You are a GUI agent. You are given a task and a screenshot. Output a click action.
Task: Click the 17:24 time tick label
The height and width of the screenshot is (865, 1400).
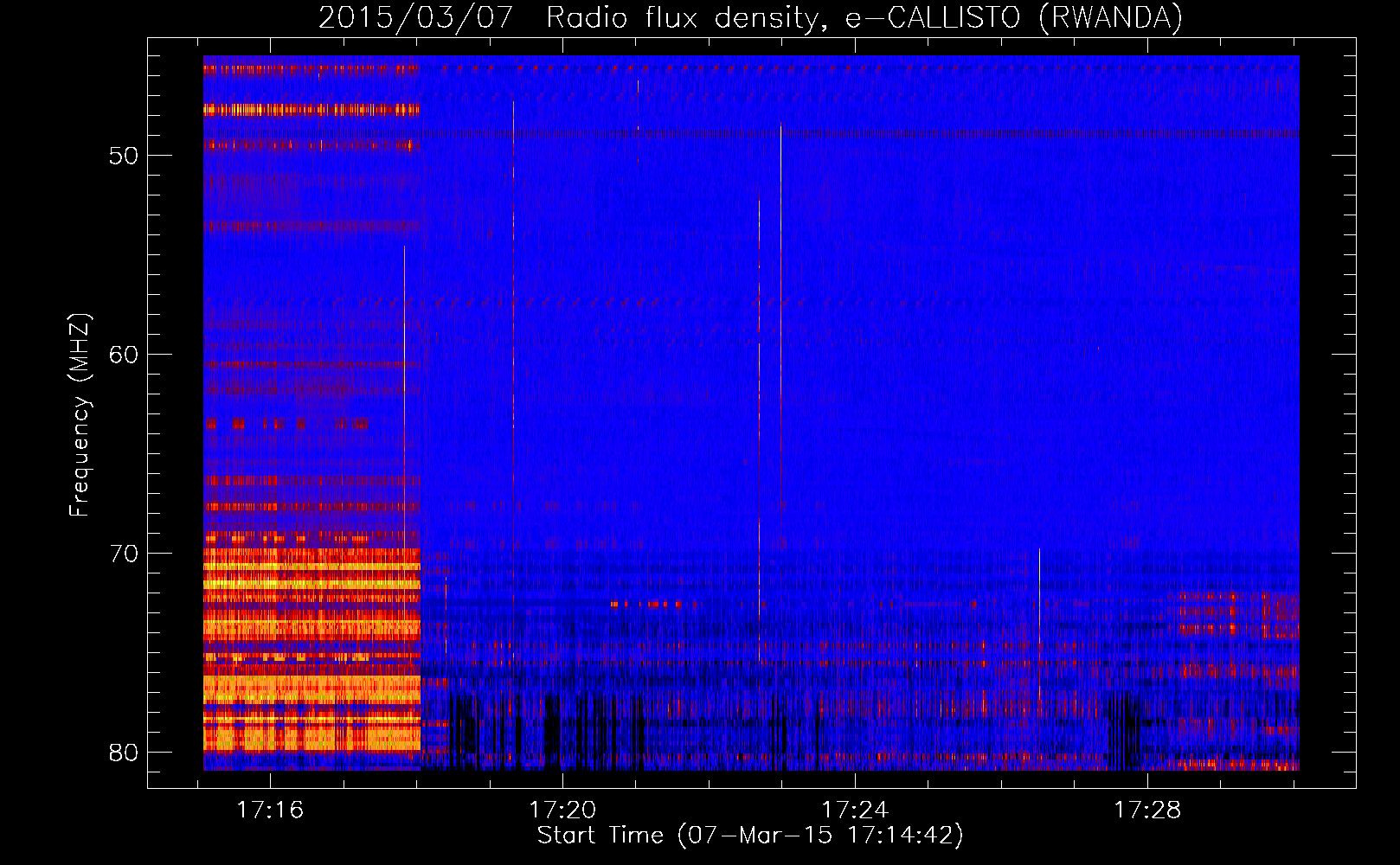click(x=855, y=811)
